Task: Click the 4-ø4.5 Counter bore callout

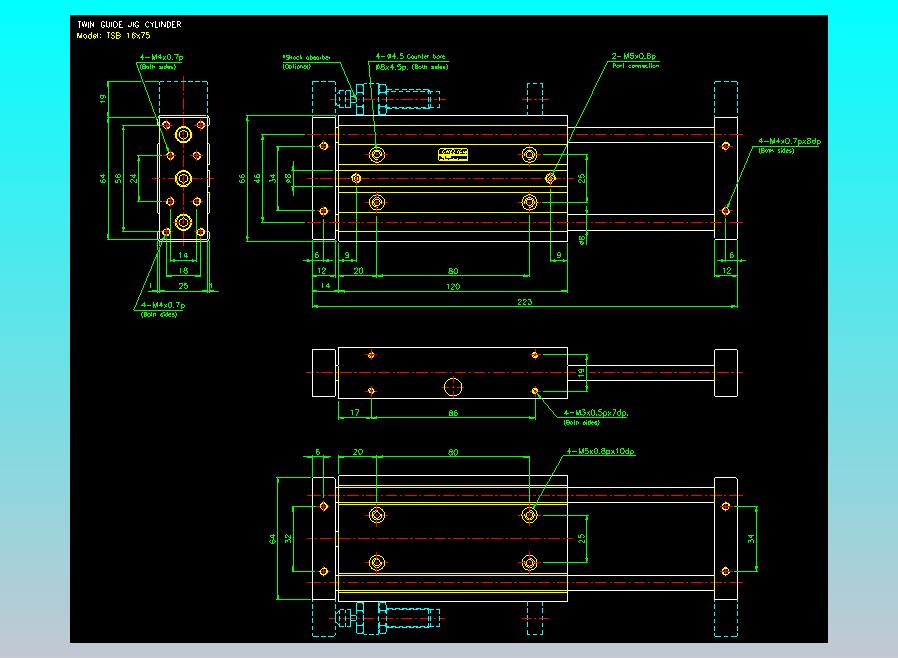Action: click(412, 57)
